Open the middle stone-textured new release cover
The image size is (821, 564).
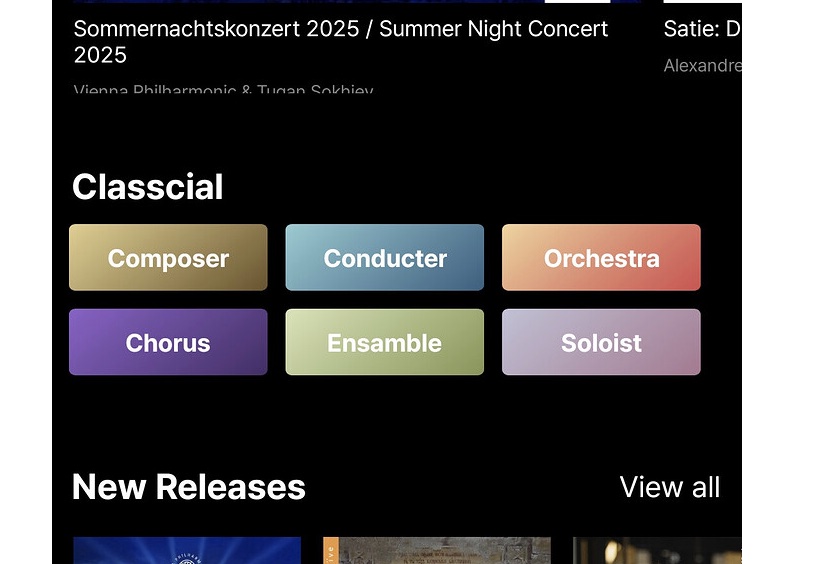pyautogui.click(x=437, y=550)
